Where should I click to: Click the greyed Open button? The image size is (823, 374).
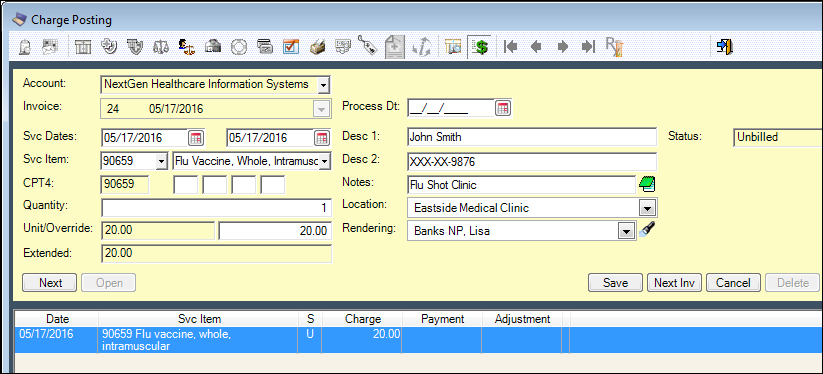tap(109, 283)
